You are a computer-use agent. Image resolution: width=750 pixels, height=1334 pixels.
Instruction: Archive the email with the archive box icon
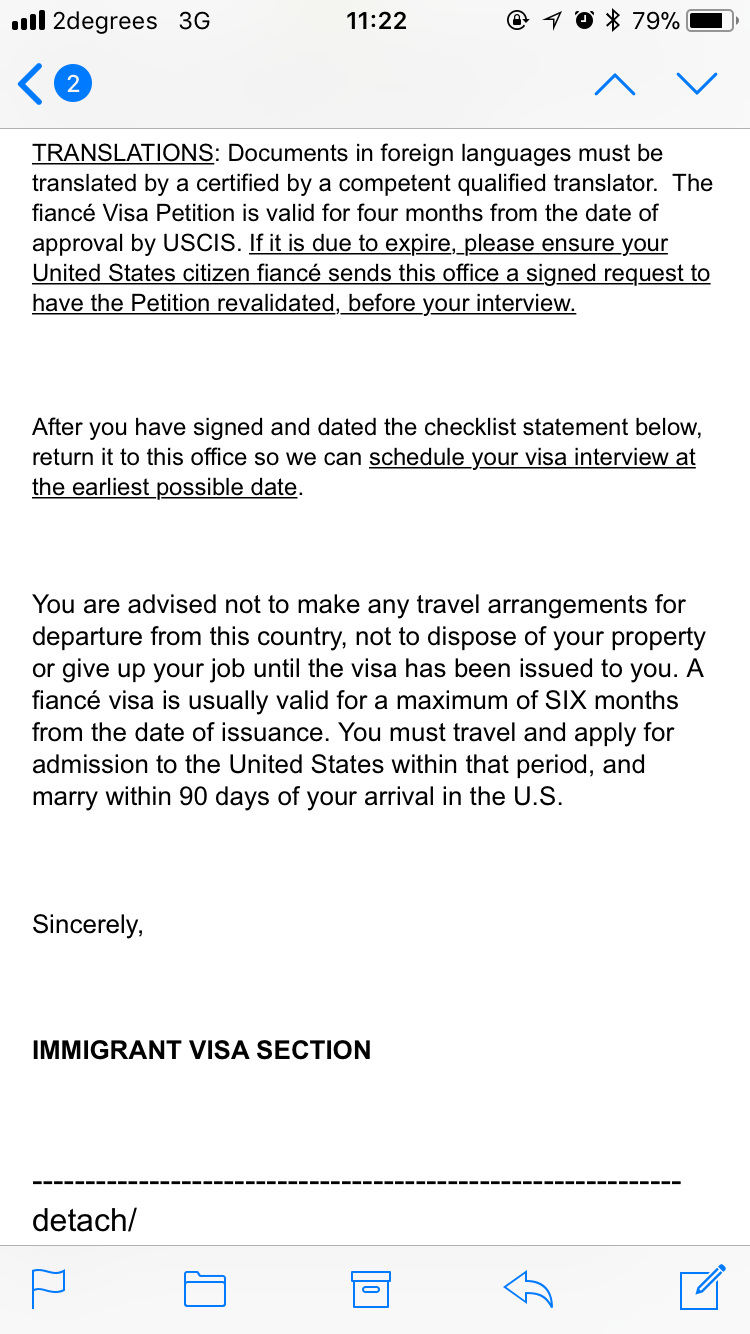(x=369, y=1289)
